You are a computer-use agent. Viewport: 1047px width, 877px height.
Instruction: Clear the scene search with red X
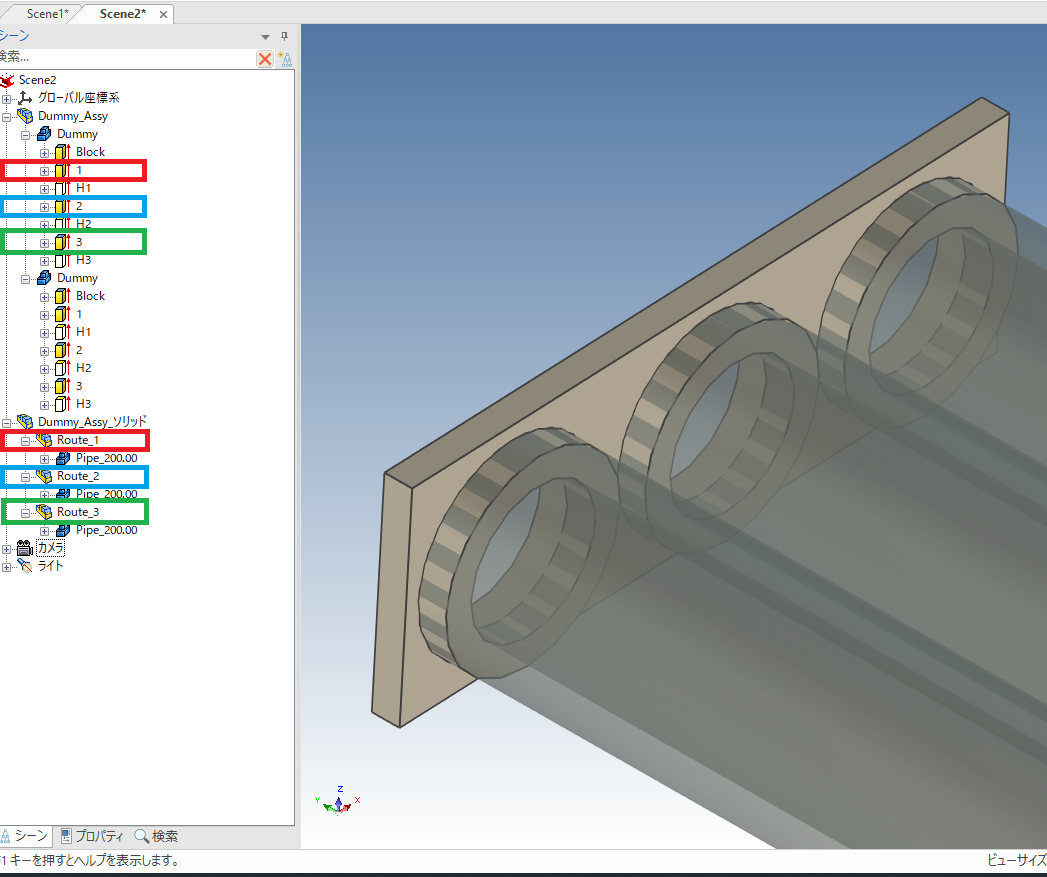[265, 59]
